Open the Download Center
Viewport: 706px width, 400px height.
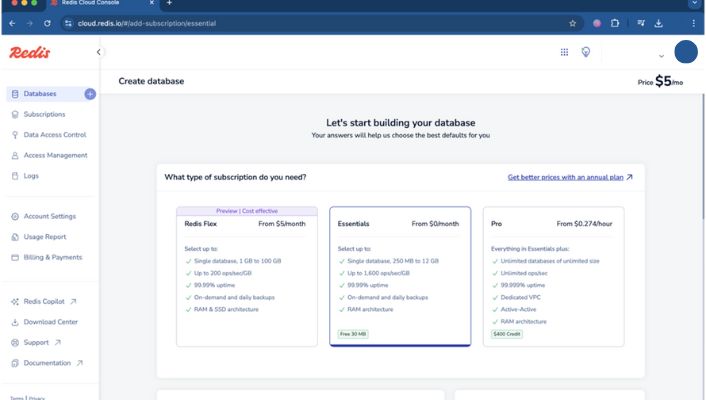tap(50, 322)
